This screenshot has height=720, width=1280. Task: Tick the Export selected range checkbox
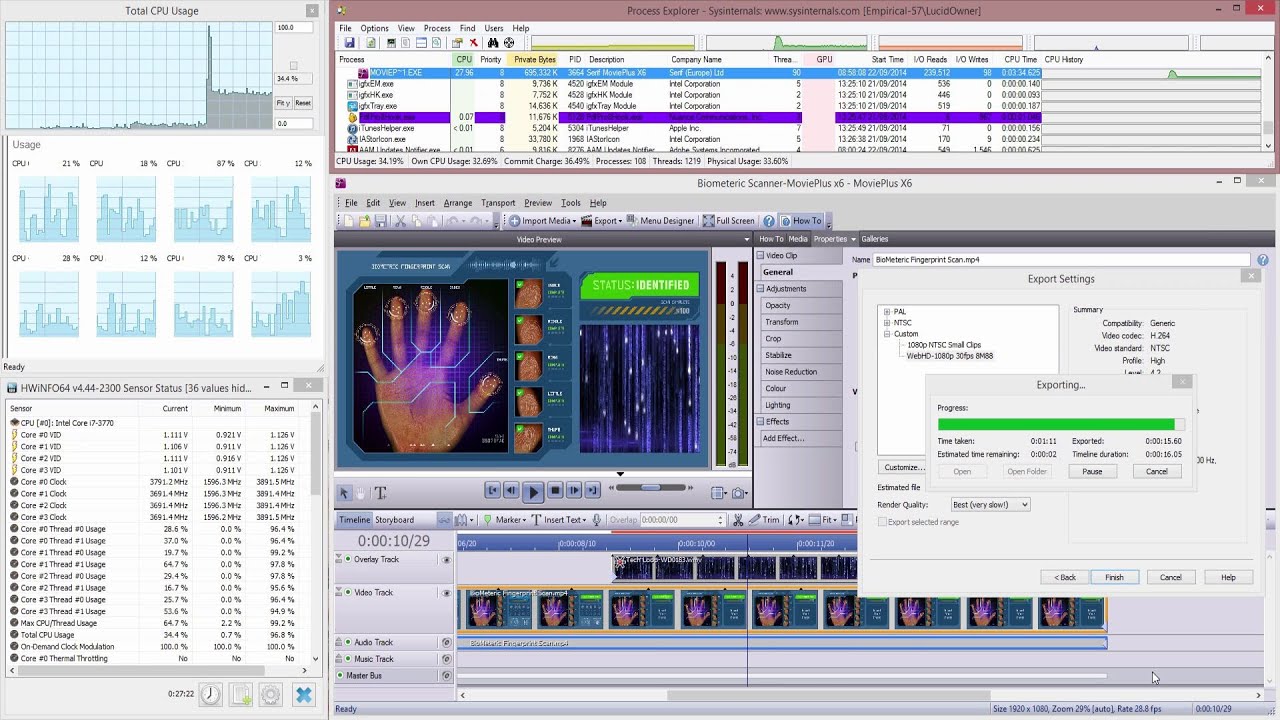pyautogui.click(x=883, y=522)
